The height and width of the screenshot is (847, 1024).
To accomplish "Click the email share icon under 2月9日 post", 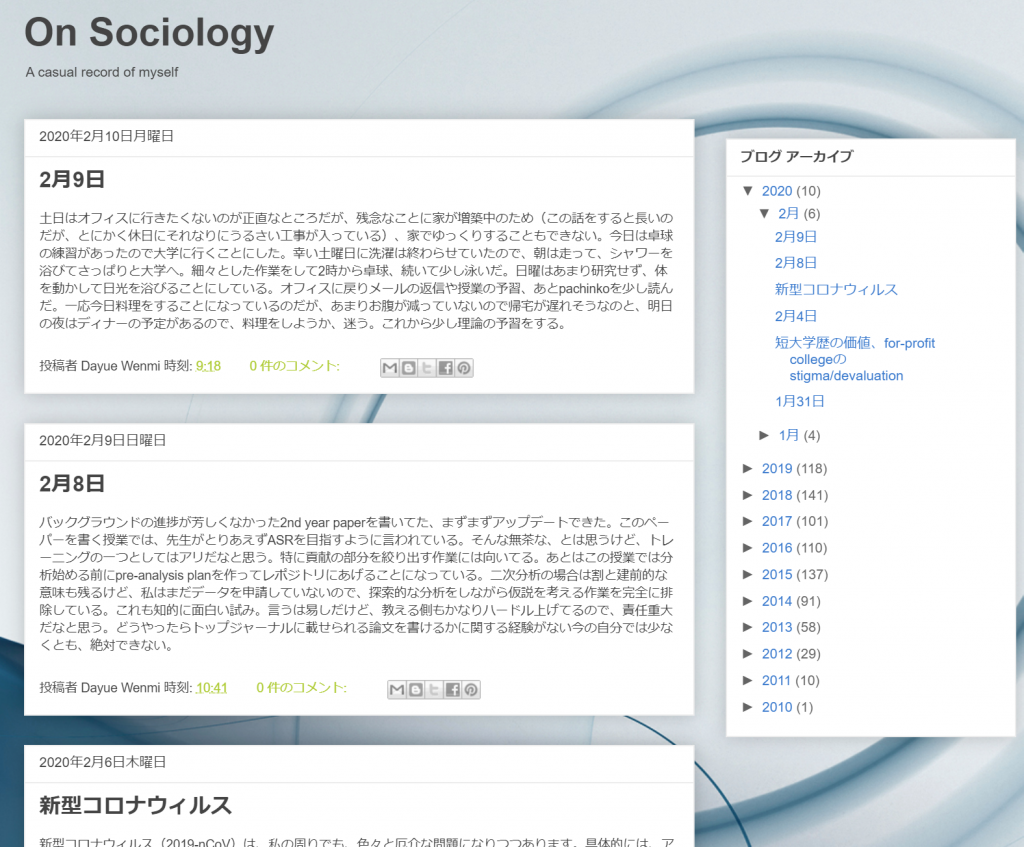I will [x=390, y=368].
